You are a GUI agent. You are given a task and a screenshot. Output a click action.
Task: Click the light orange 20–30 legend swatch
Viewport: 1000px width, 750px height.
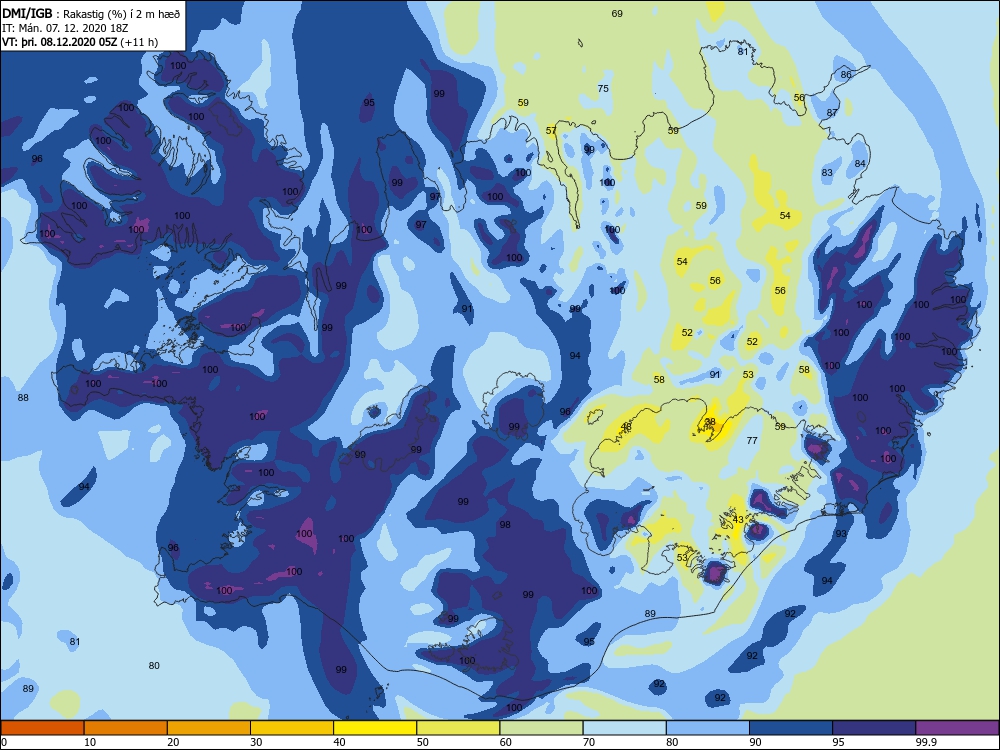click(209, 728)
